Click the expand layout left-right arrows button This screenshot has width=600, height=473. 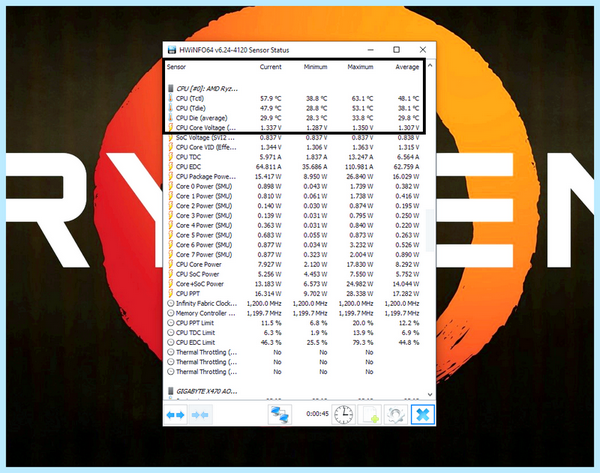[176, 415]
